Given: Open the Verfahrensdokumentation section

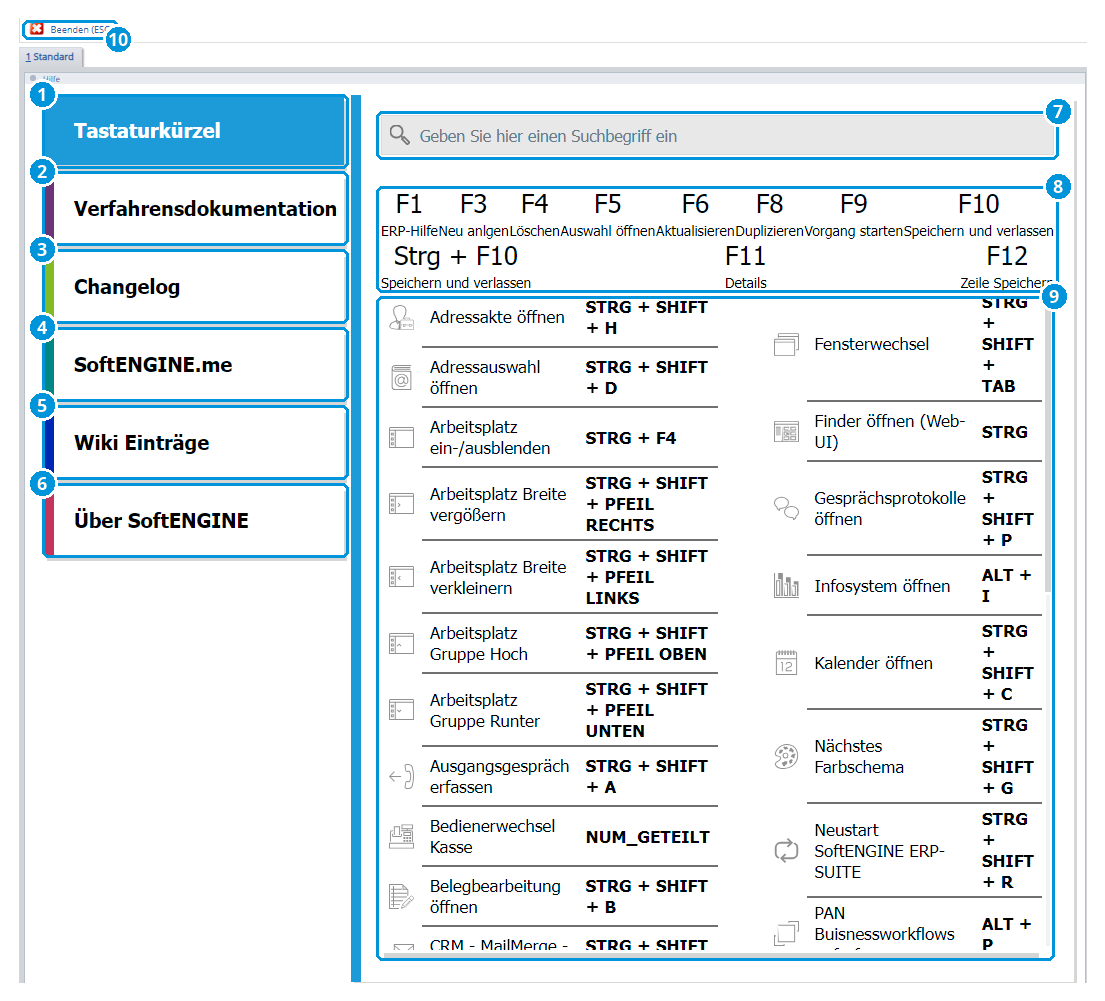Looking at the screenshot, I should 195,209.
